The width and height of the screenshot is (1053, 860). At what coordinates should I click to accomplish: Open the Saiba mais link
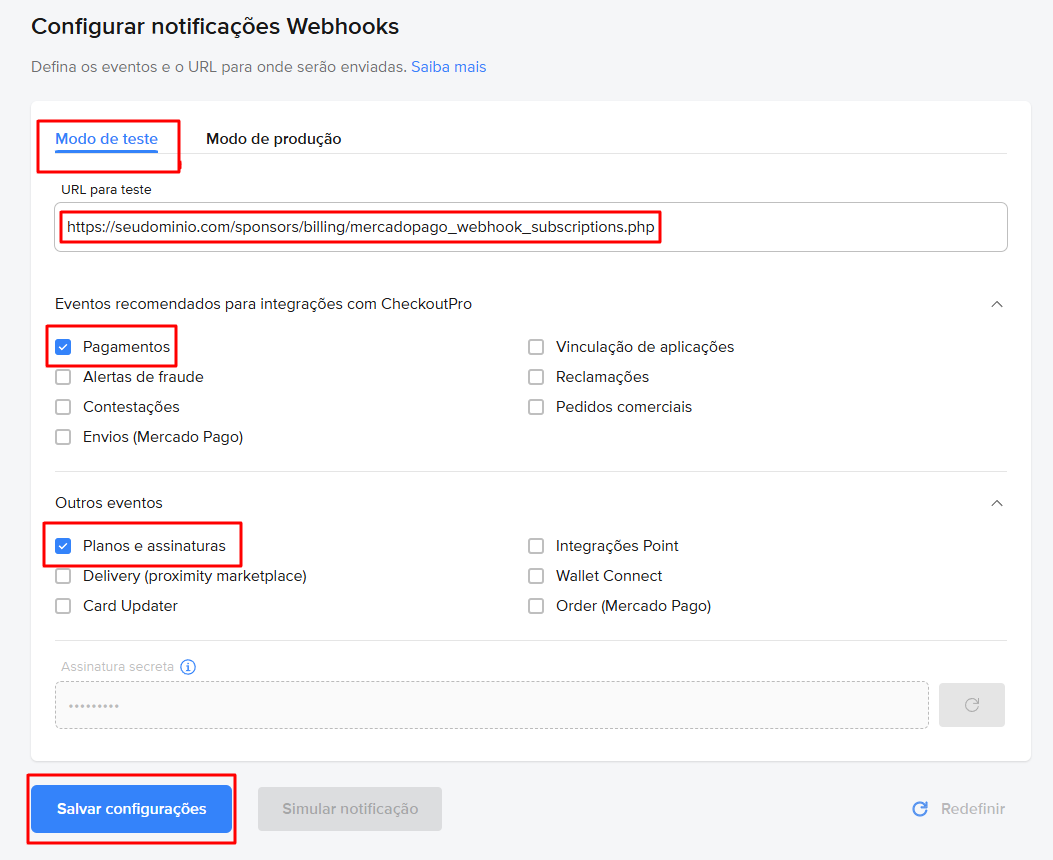448,67
